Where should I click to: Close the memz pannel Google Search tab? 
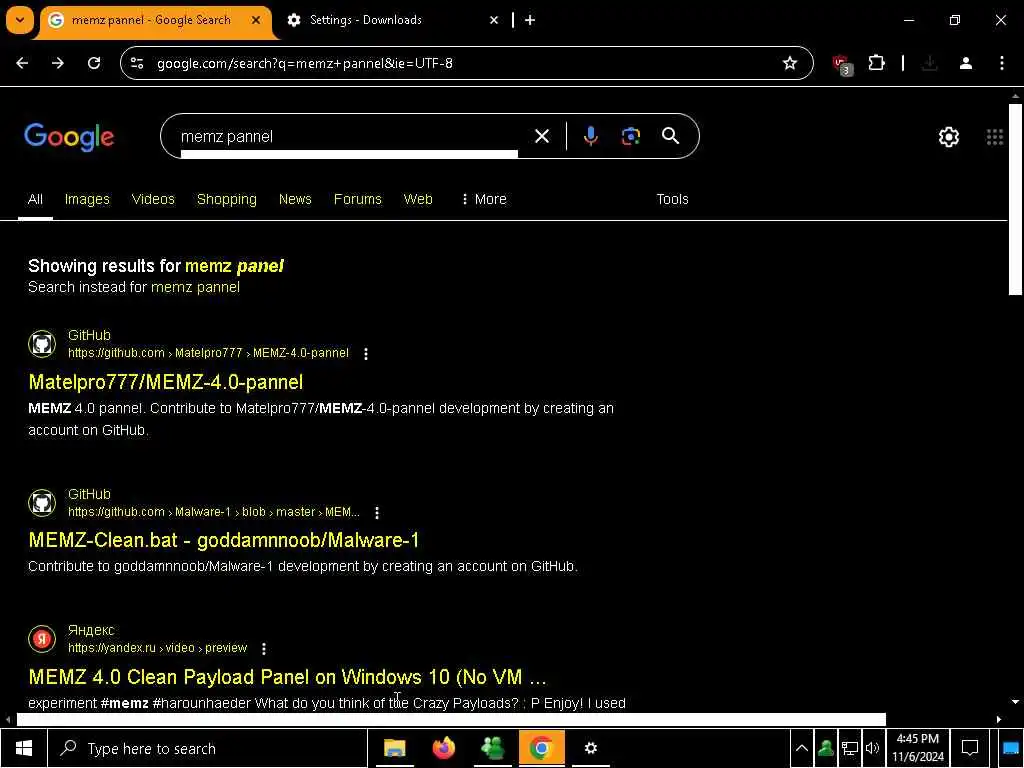point(256,20)
